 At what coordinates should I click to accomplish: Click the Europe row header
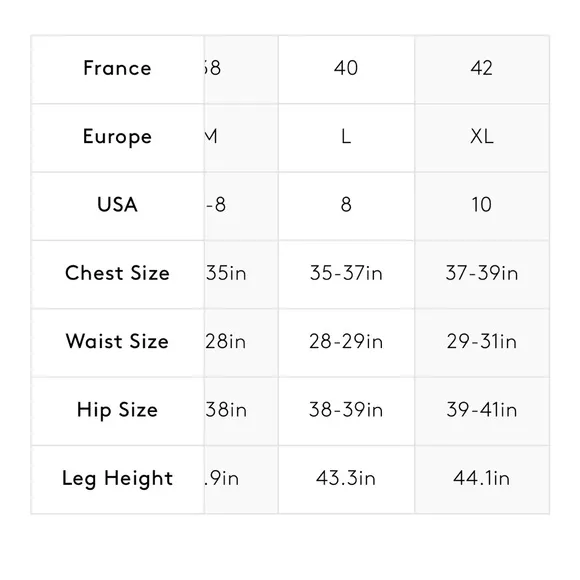[118, 138]
